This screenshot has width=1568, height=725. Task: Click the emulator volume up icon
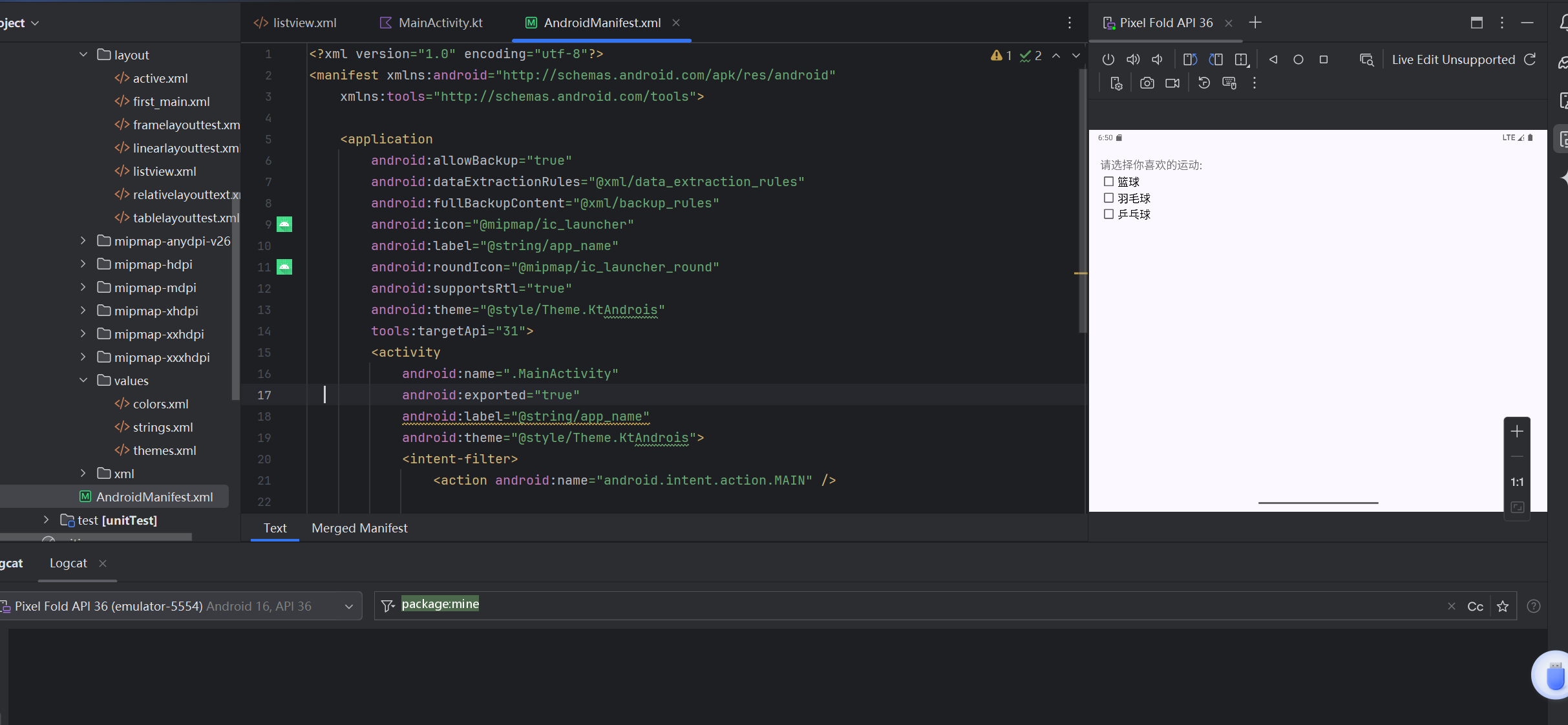[x=1133, y=59]
